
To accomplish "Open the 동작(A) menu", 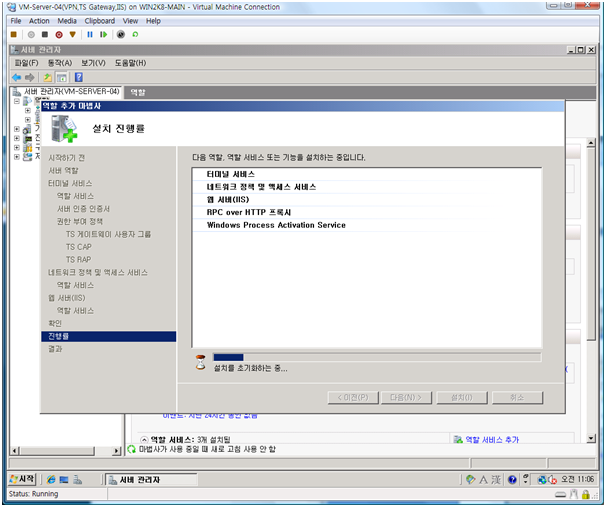I will tap(60, 63).
